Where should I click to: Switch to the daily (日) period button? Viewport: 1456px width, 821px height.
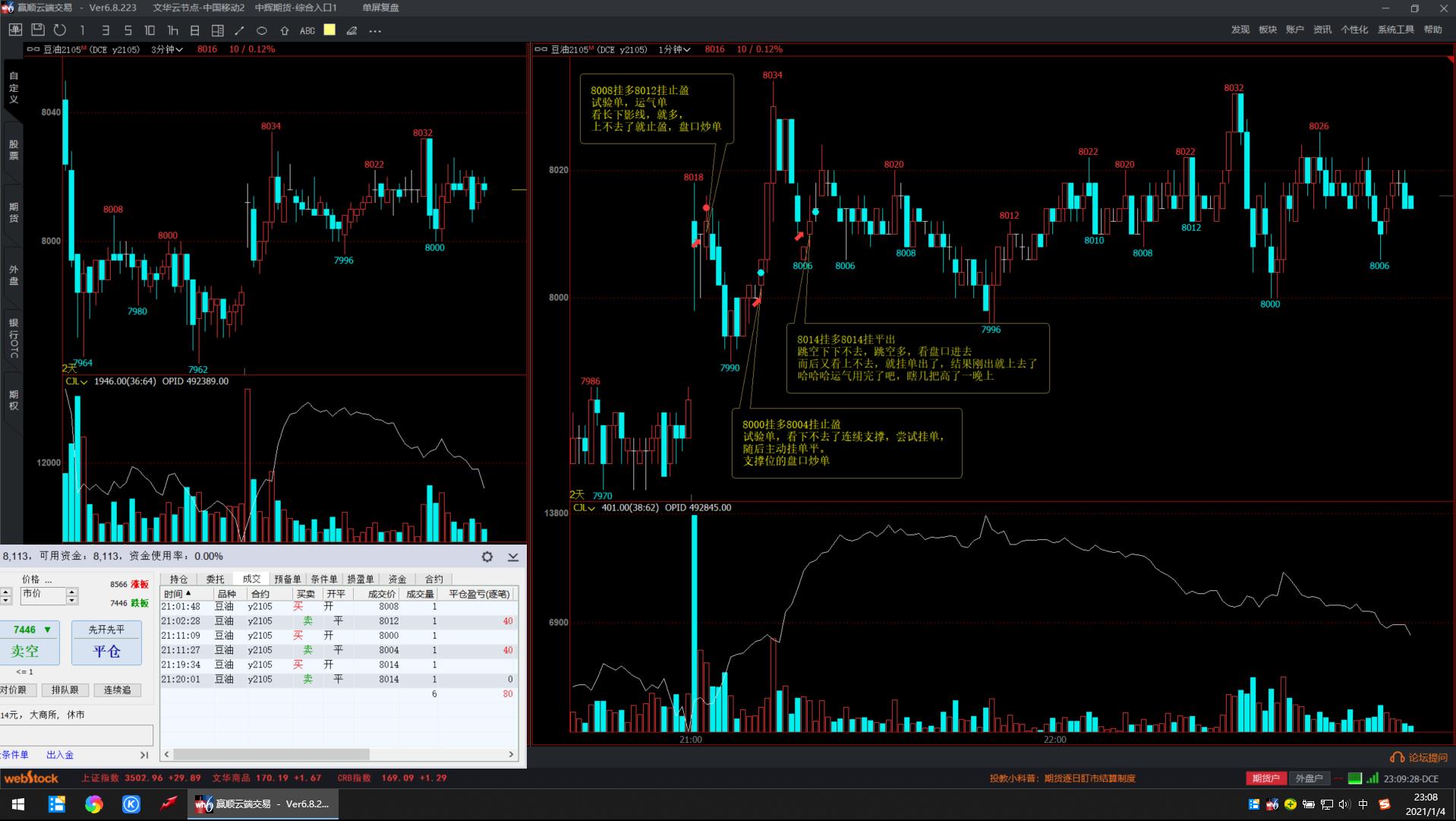[x=194, y=30]
